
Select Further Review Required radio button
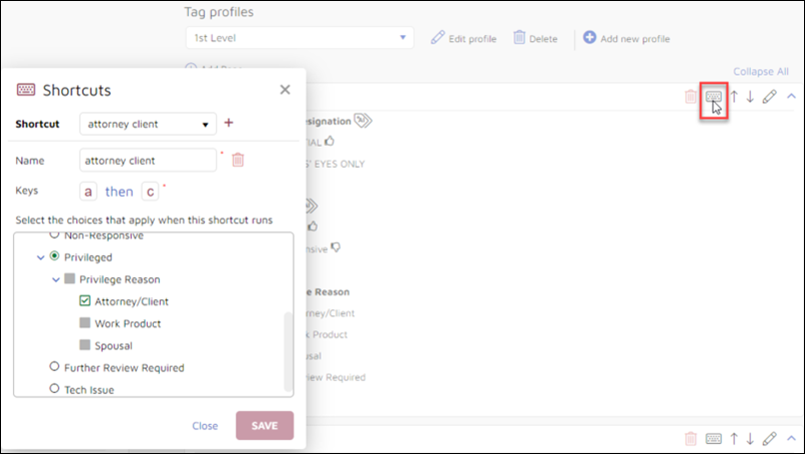tap(54, 366)
